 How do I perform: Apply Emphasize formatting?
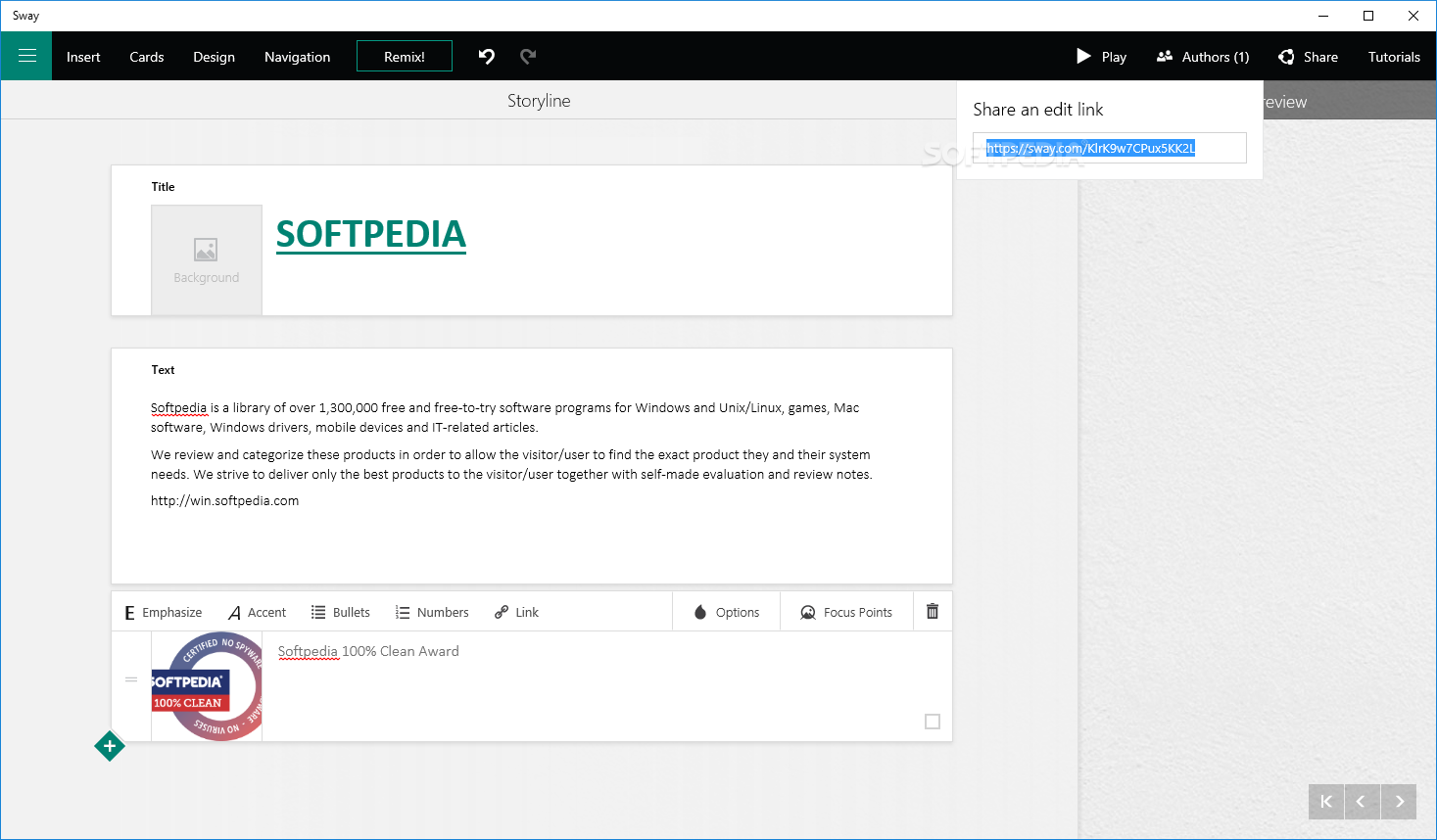164,612
